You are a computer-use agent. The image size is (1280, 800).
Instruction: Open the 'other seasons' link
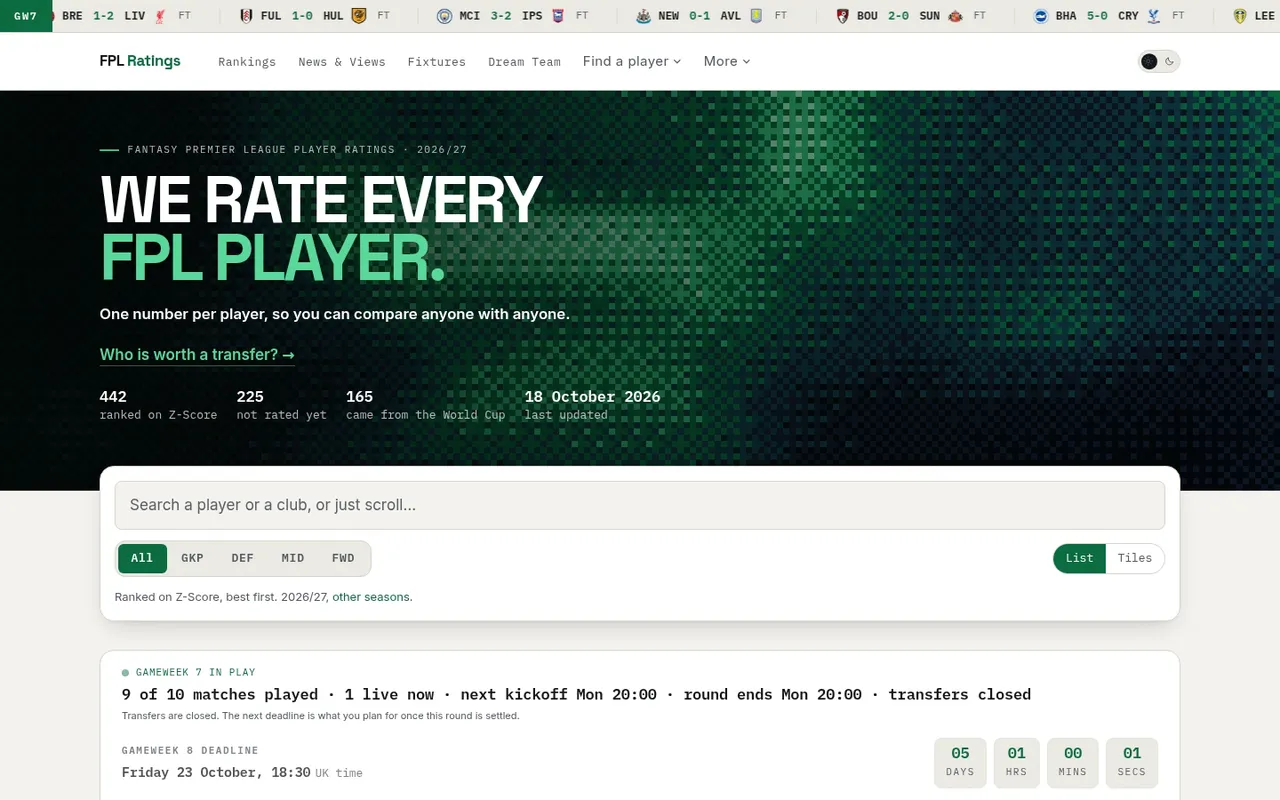371,597
